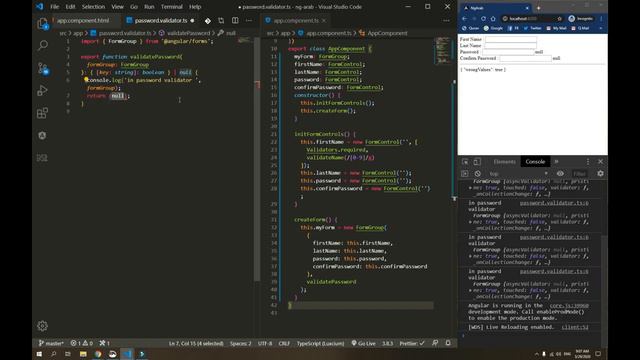Expand the browser bookmarks overflow chevron
The height and width of the screenshot is (360, 640).
pos(601,28)
